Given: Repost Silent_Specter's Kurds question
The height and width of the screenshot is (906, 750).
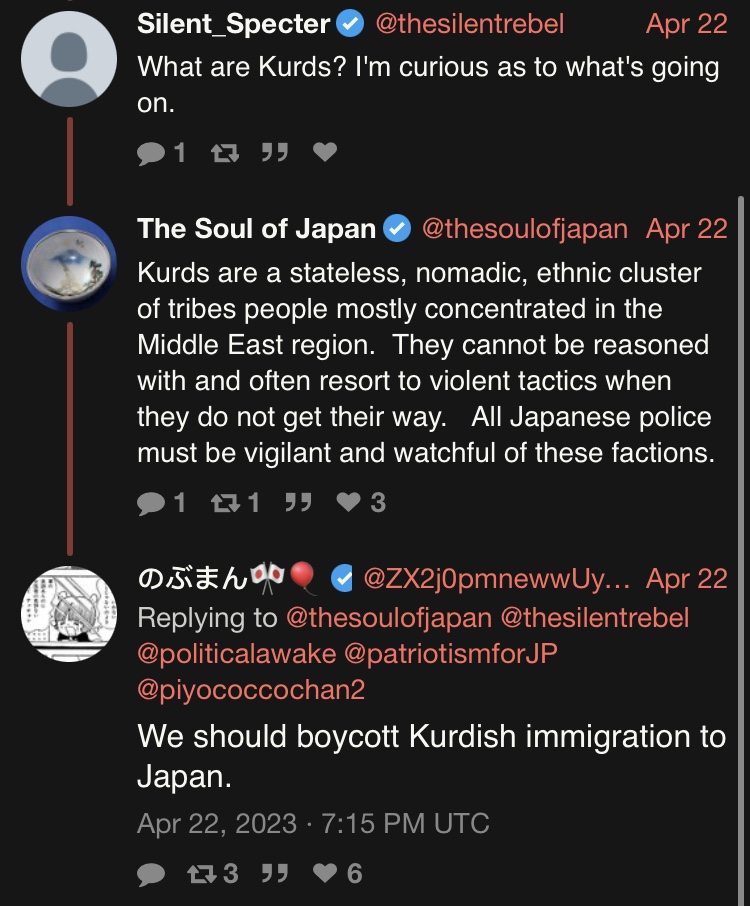Looking at the screenshot, I should point(225,153).
